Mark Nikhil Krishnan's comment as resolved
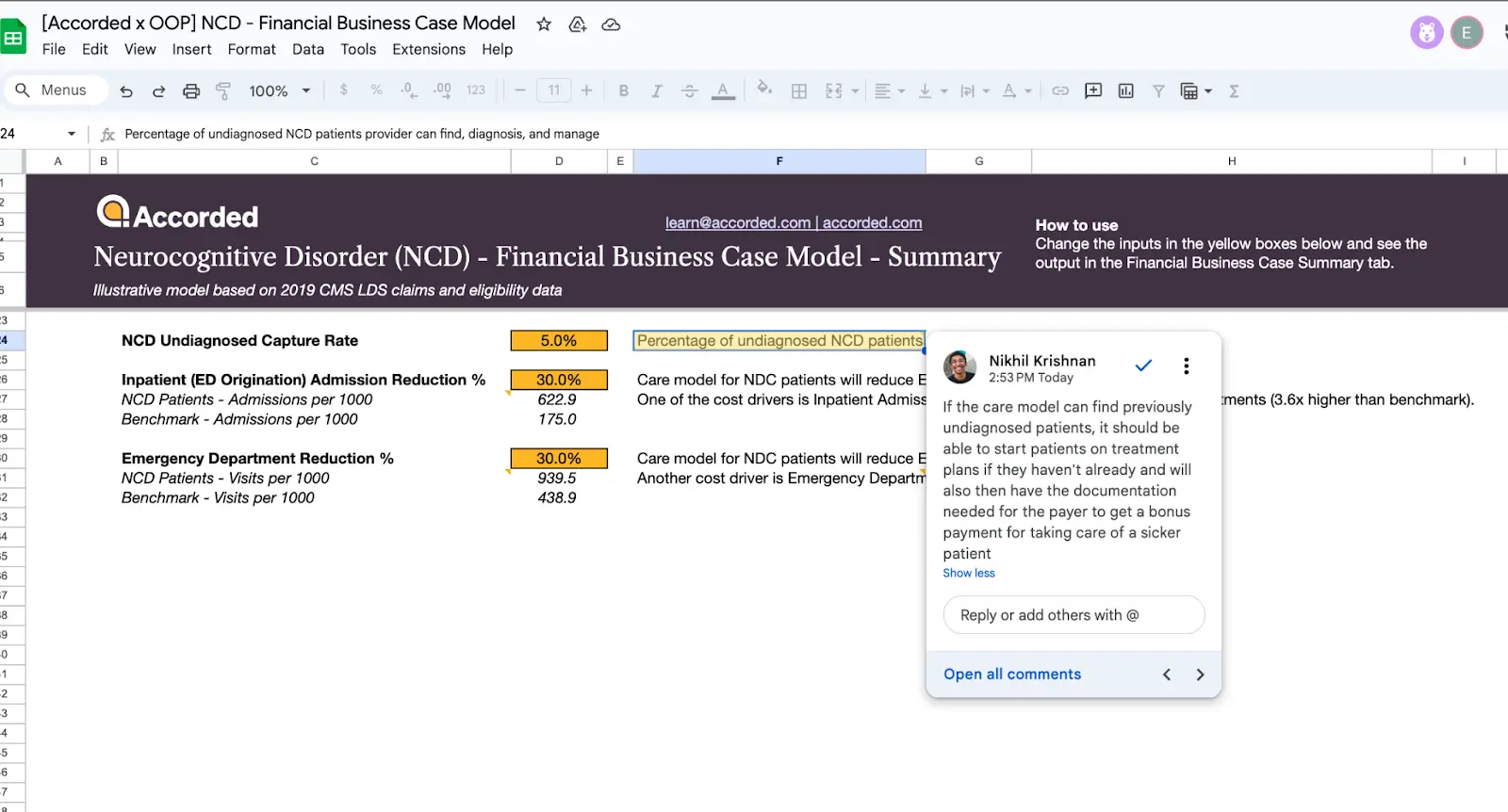1508x812 pixels. click(x=1143, y=366)
